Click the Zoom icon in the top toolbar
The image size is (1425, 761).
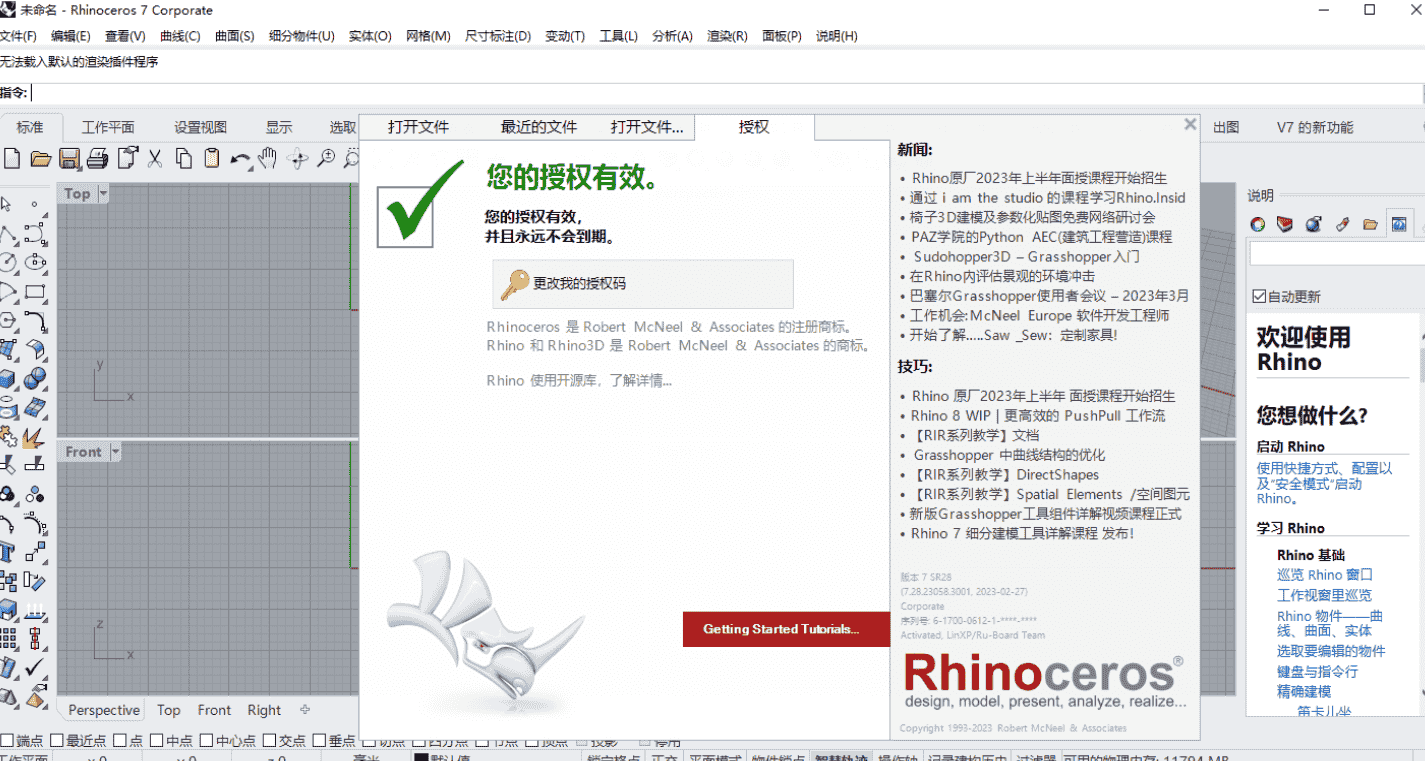point(325,157)
